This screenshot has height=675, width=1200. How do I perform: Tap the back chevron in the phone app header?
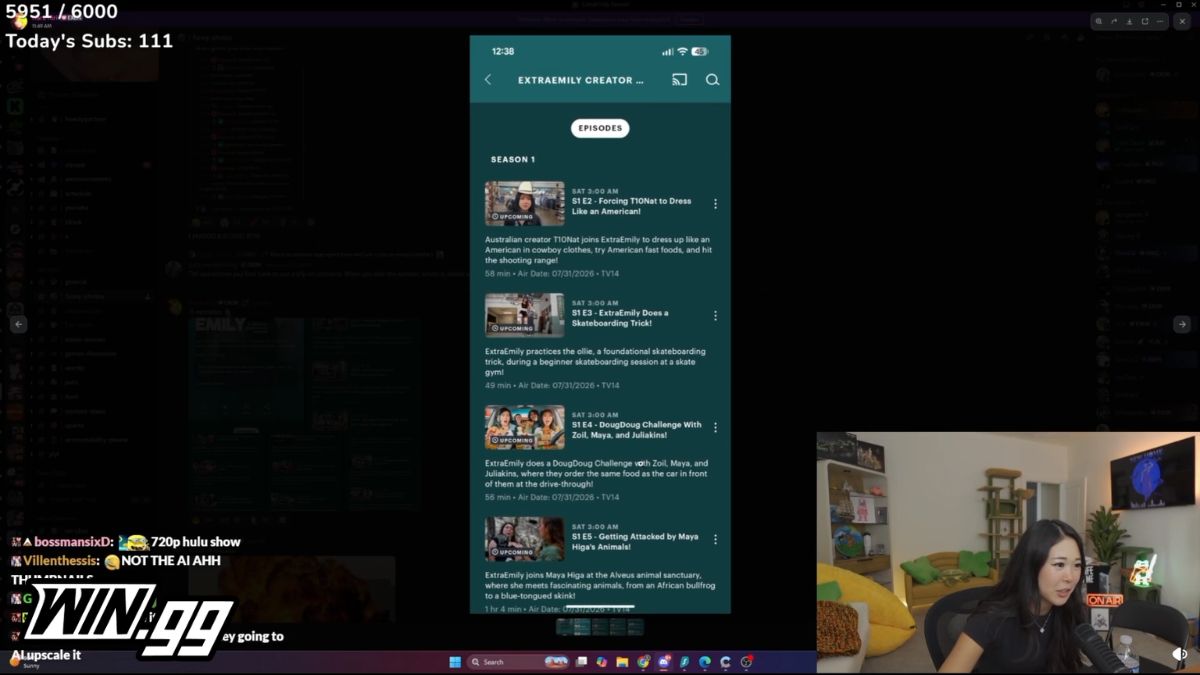[x=488, y=80]
